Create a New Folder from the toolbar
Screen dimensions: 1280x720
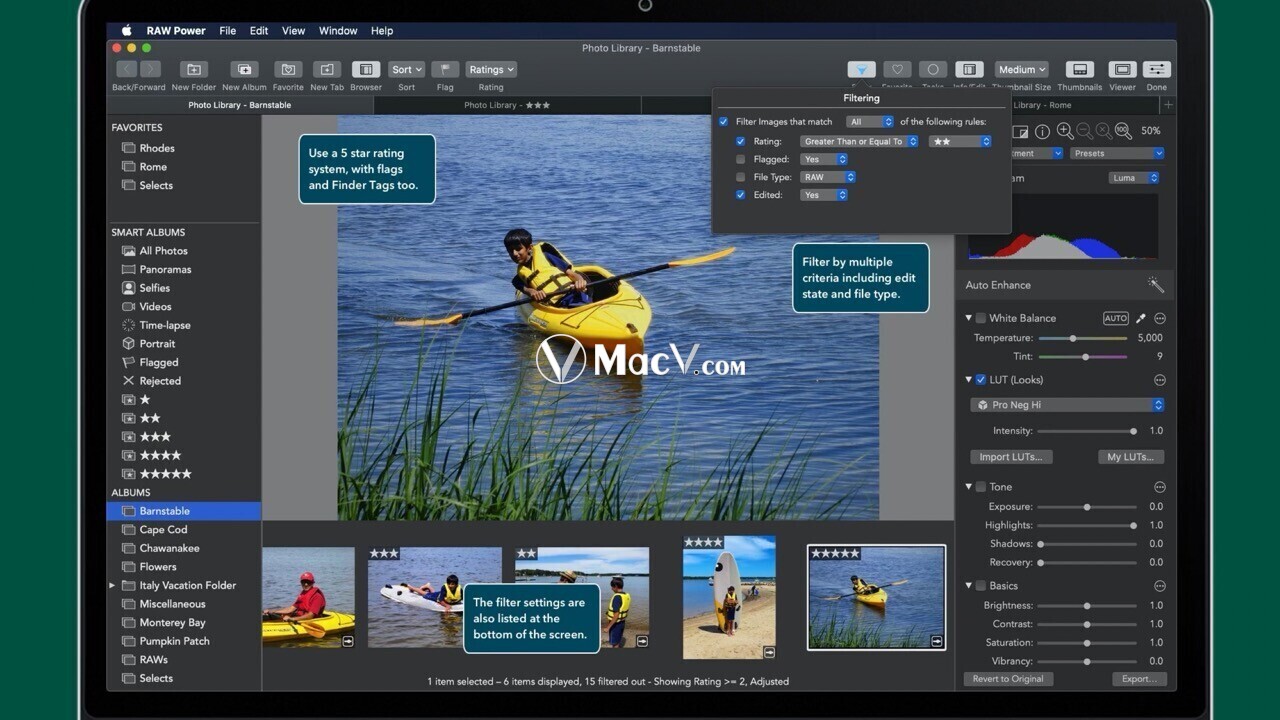(194, 69)
